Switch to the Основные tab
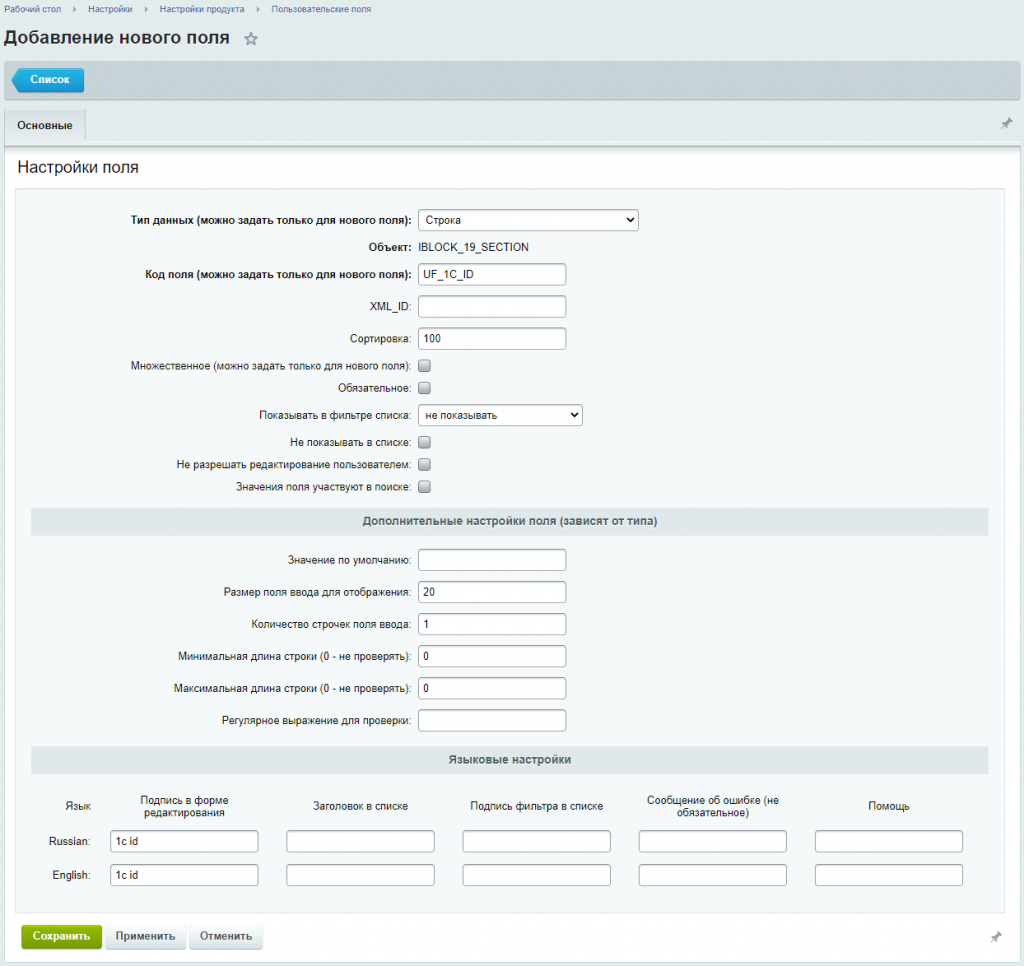 click(x=45, y=125)
